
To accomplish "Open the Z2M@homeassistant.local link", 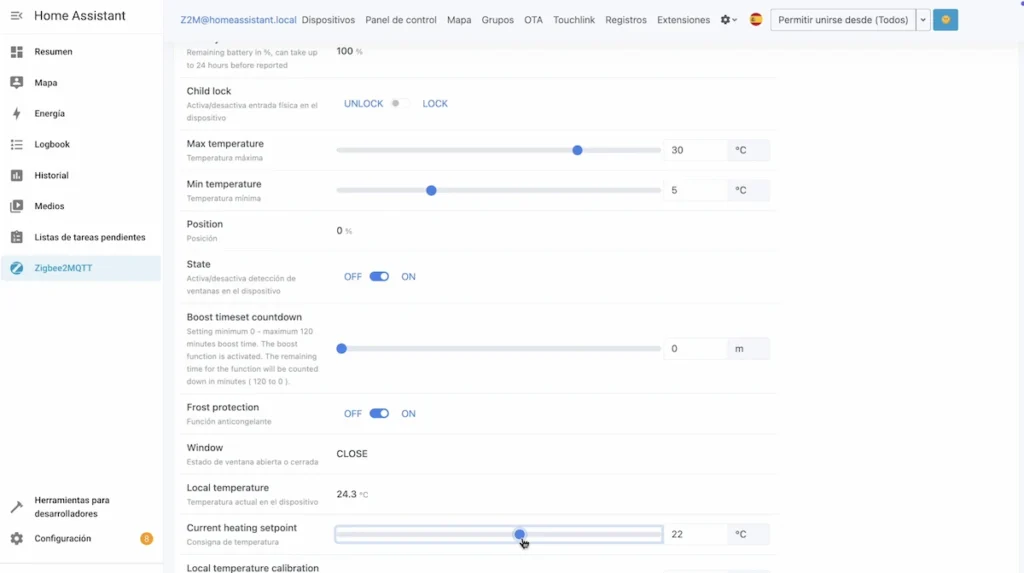I will click(x=238, y=20).
